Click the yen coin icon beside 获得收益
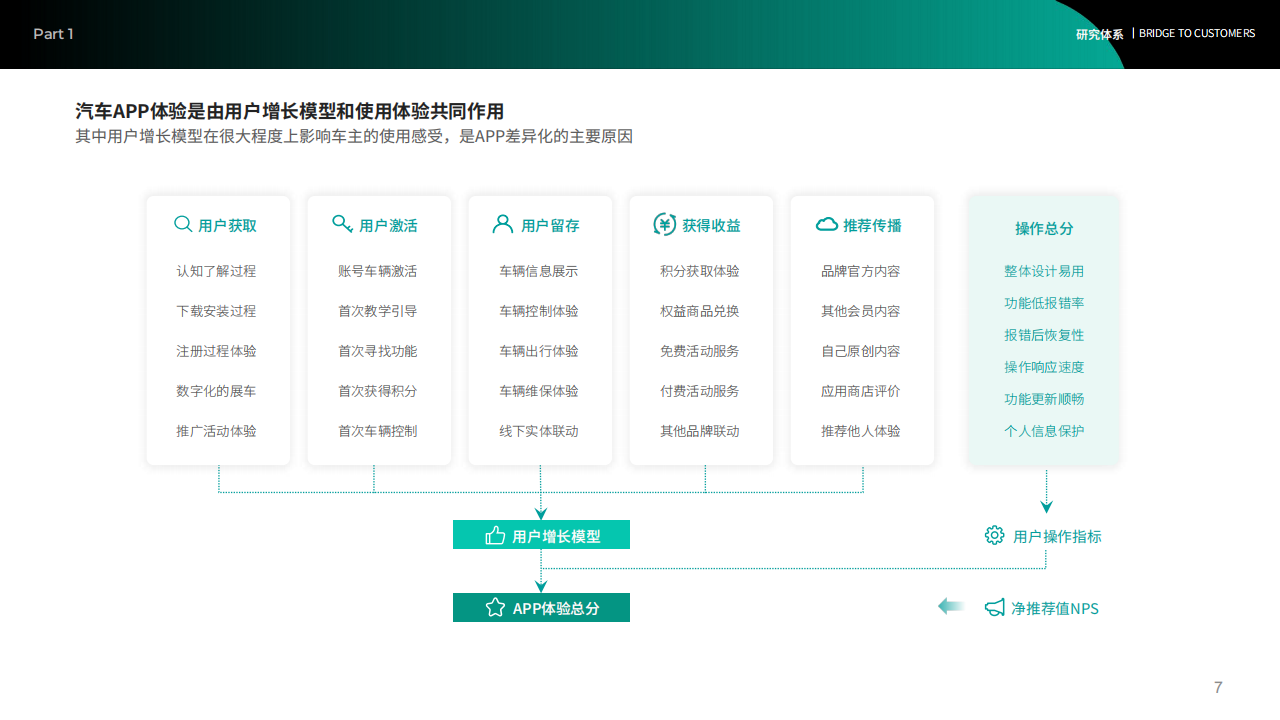The image size is (1280, 720). coord(664,224)
